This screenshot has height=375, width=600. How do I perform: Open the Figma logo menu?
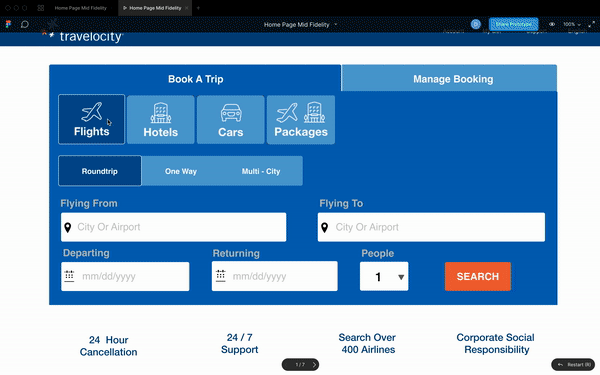[8, 24]
